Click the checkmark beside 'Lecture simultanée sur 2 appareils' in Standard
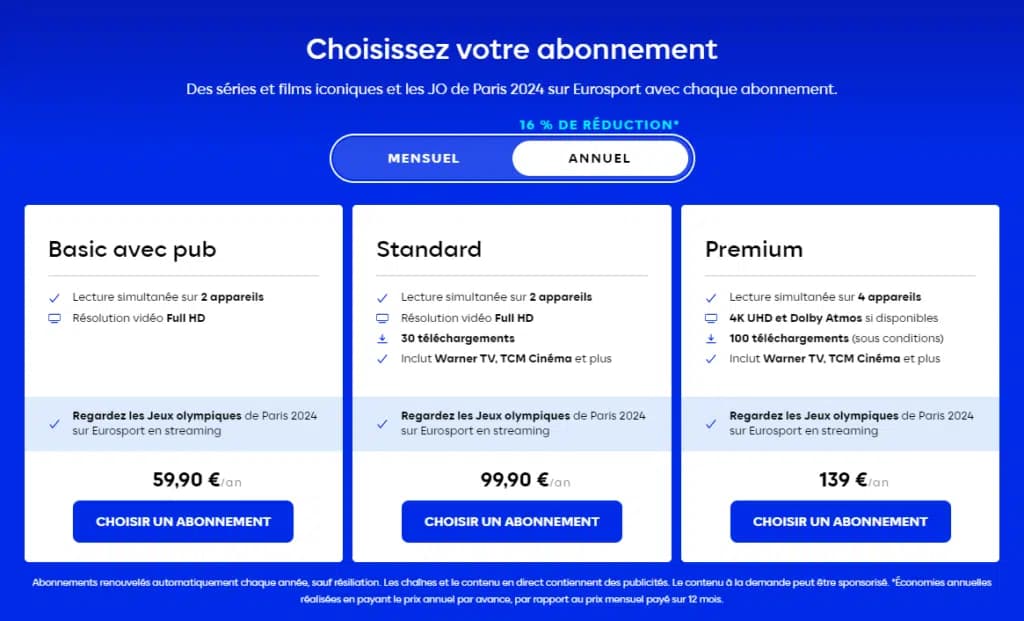Image resolution: width=1024 pixels, height=621 pixels. click(383, 297)
